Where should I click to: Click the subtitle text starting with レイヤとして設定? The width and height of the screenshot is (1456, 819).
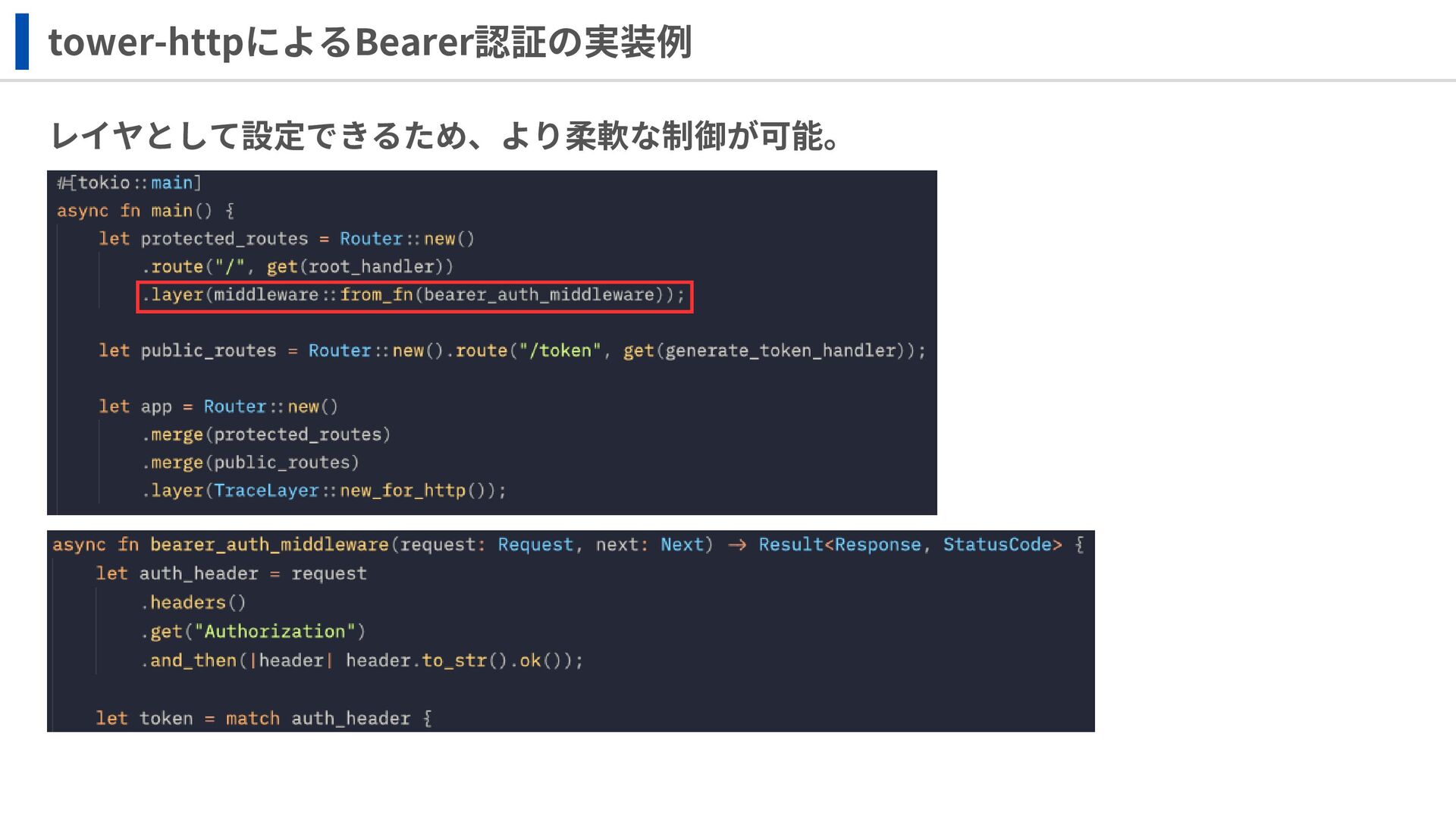coord(444,136)
